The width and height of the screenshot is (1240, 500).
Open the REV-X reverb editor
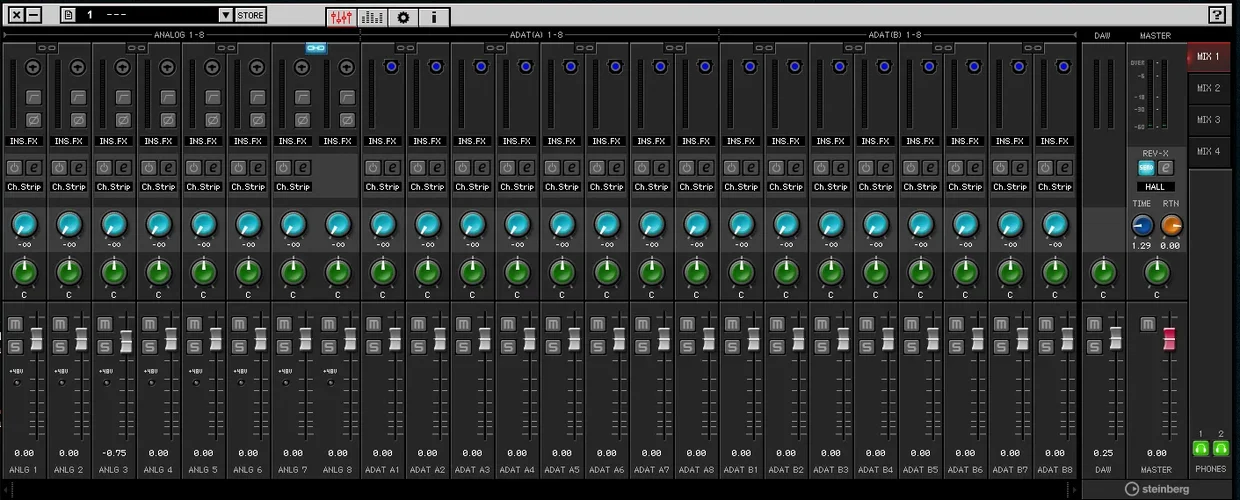pos(1166,168)
